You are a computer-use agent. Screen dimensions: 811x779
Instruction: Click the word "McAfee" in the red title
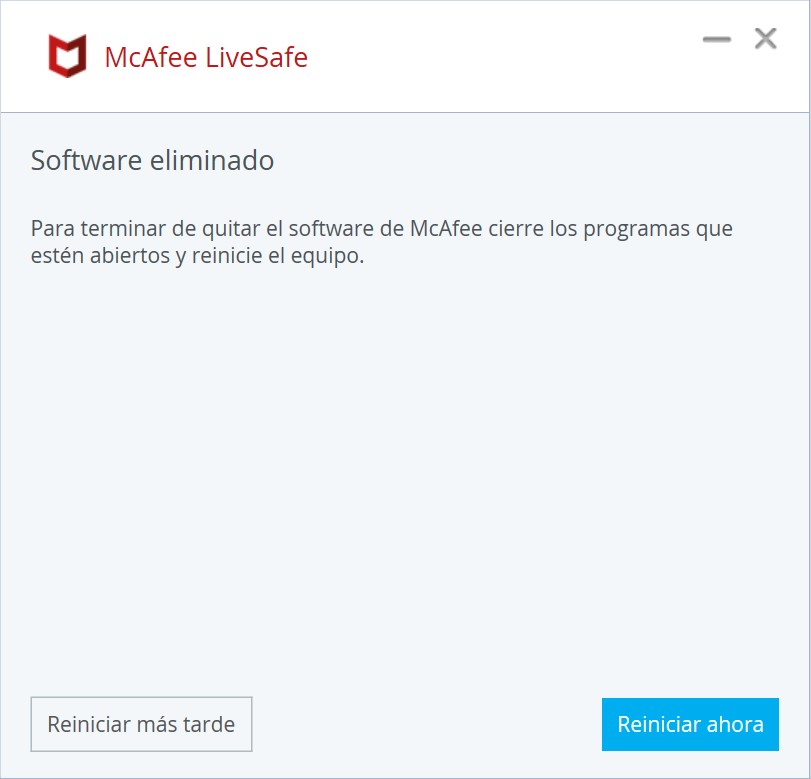151,57
